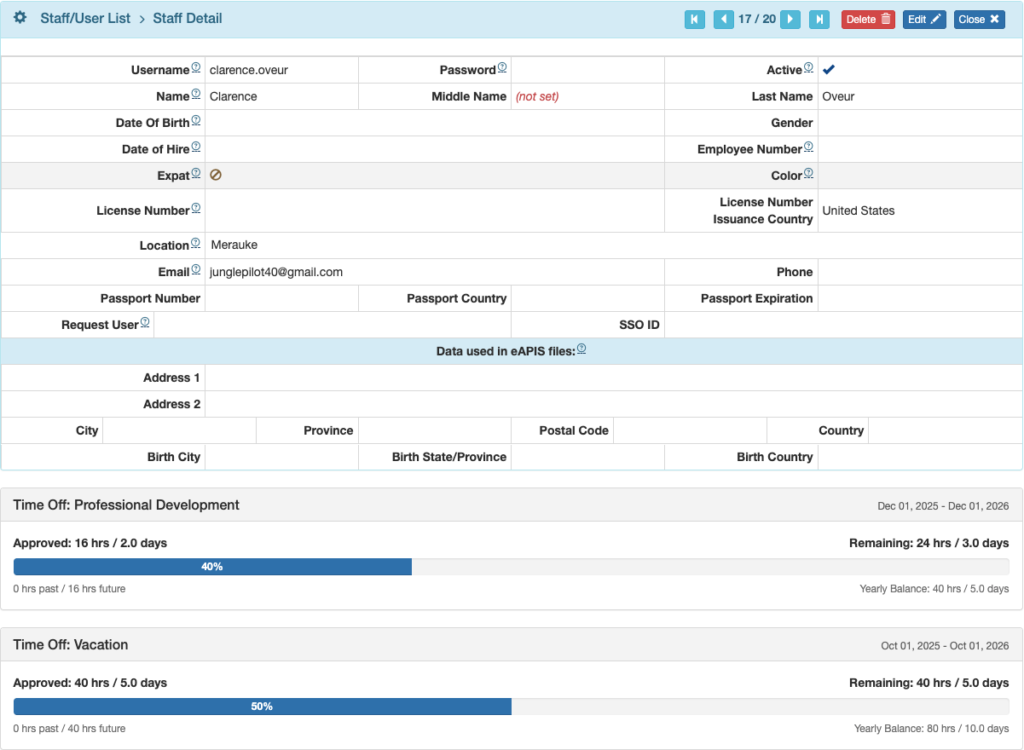The image size is (1024, 750).
Task: Click the Middle Name not set value
Action: click(x=537, y=97)
